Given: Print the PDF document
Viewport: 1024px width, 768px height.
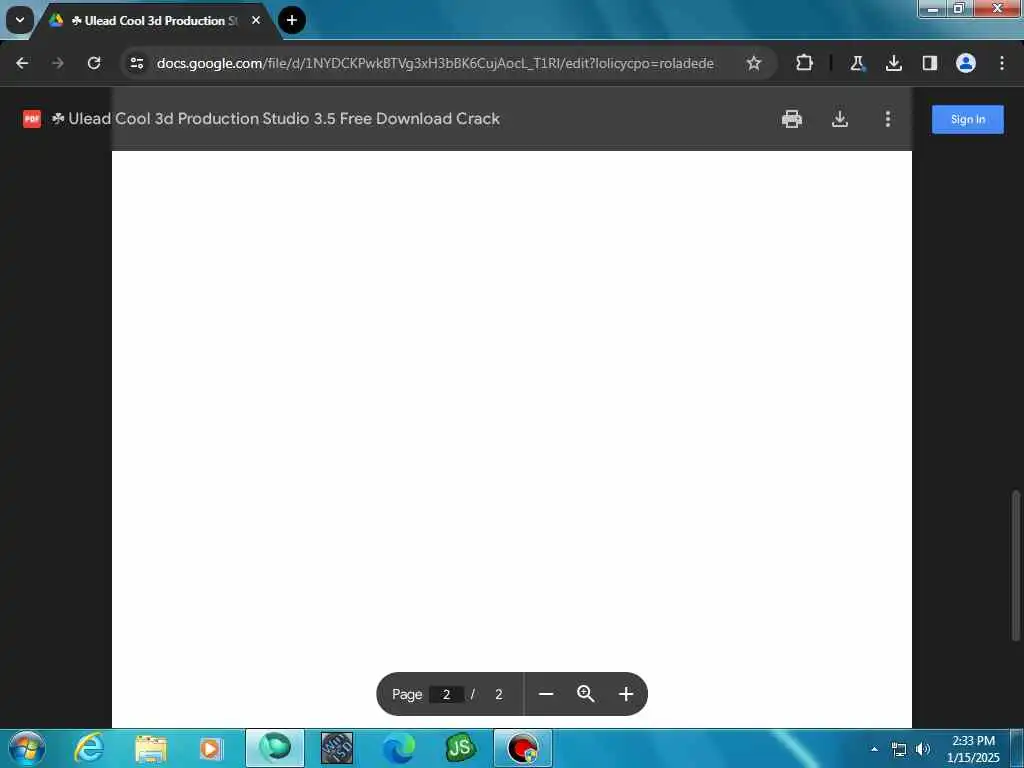Looking at the screenshot, I should [792, 119].
